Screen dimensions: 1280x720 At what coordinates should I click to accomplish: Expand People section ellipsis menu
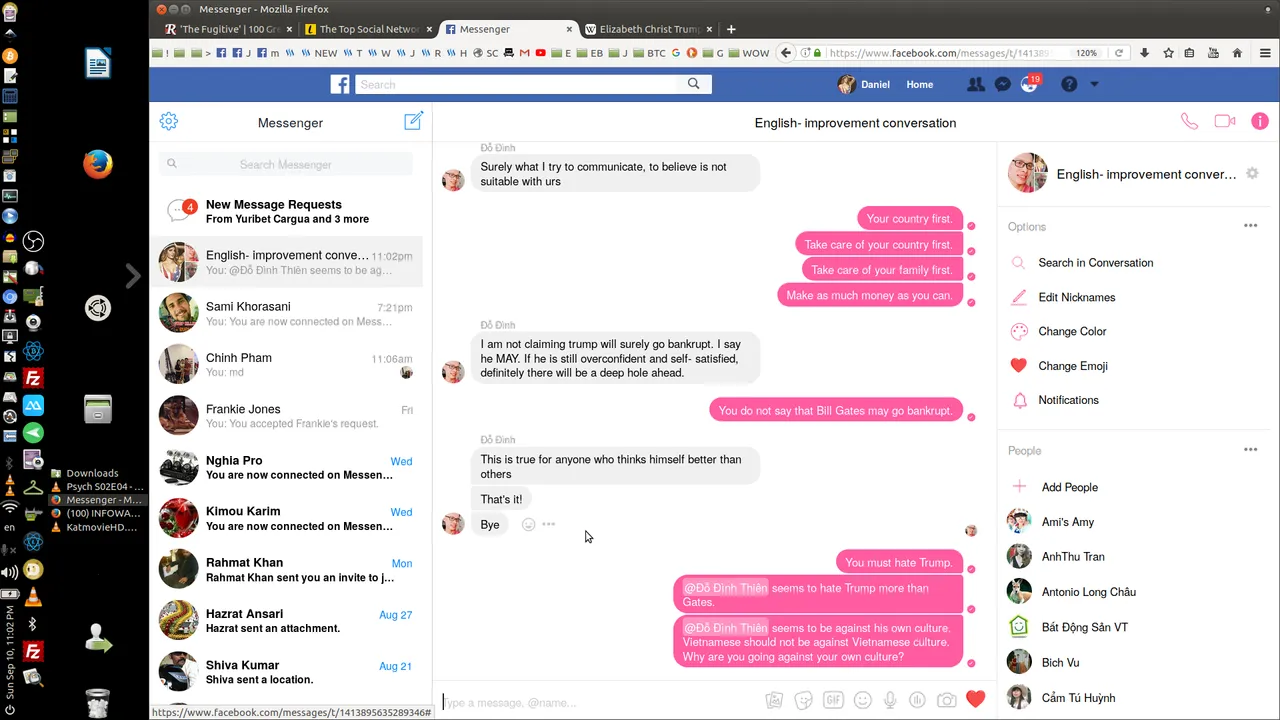(1250, 450)
